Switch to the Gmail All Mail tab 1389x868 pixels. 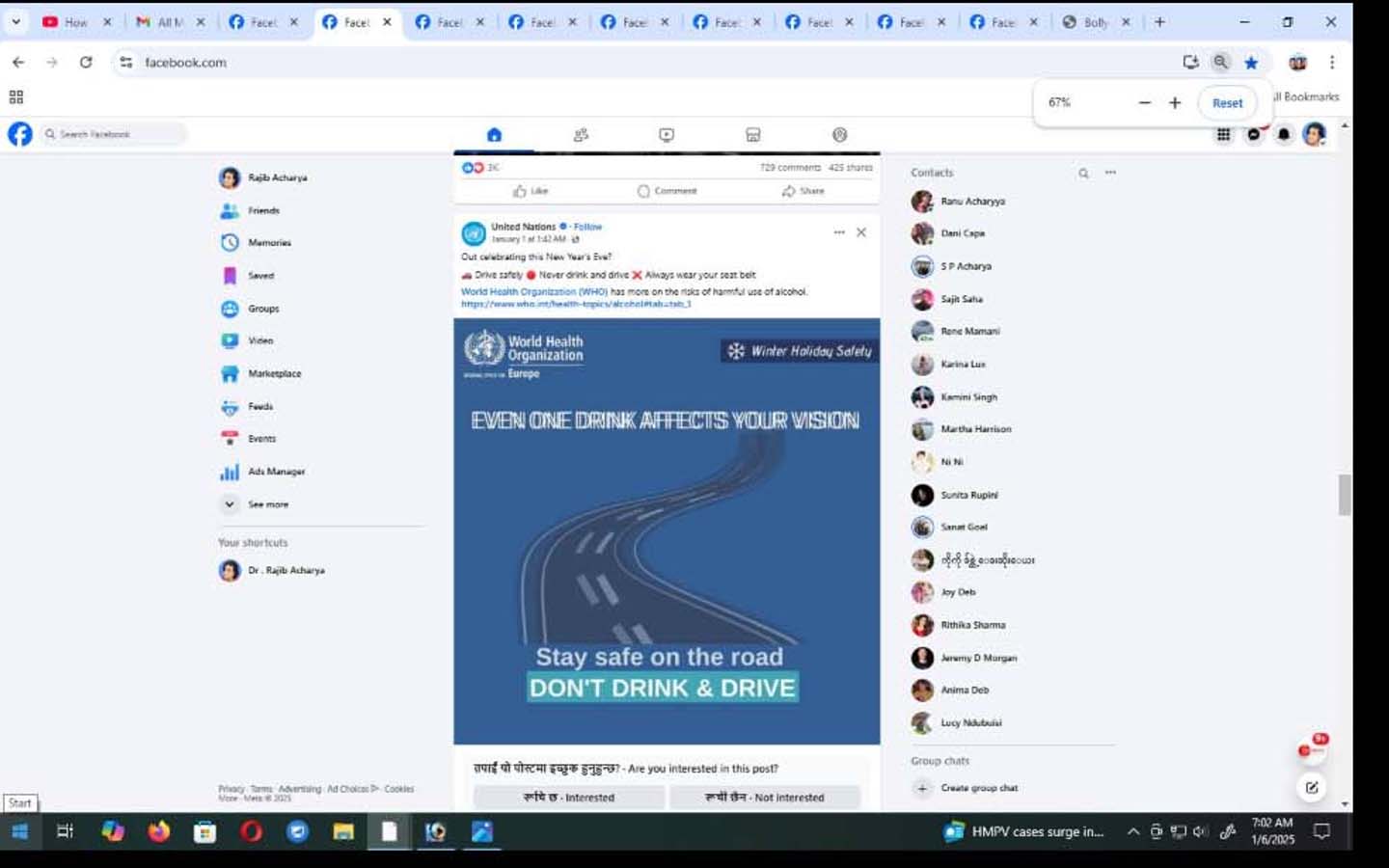(170, 22)
